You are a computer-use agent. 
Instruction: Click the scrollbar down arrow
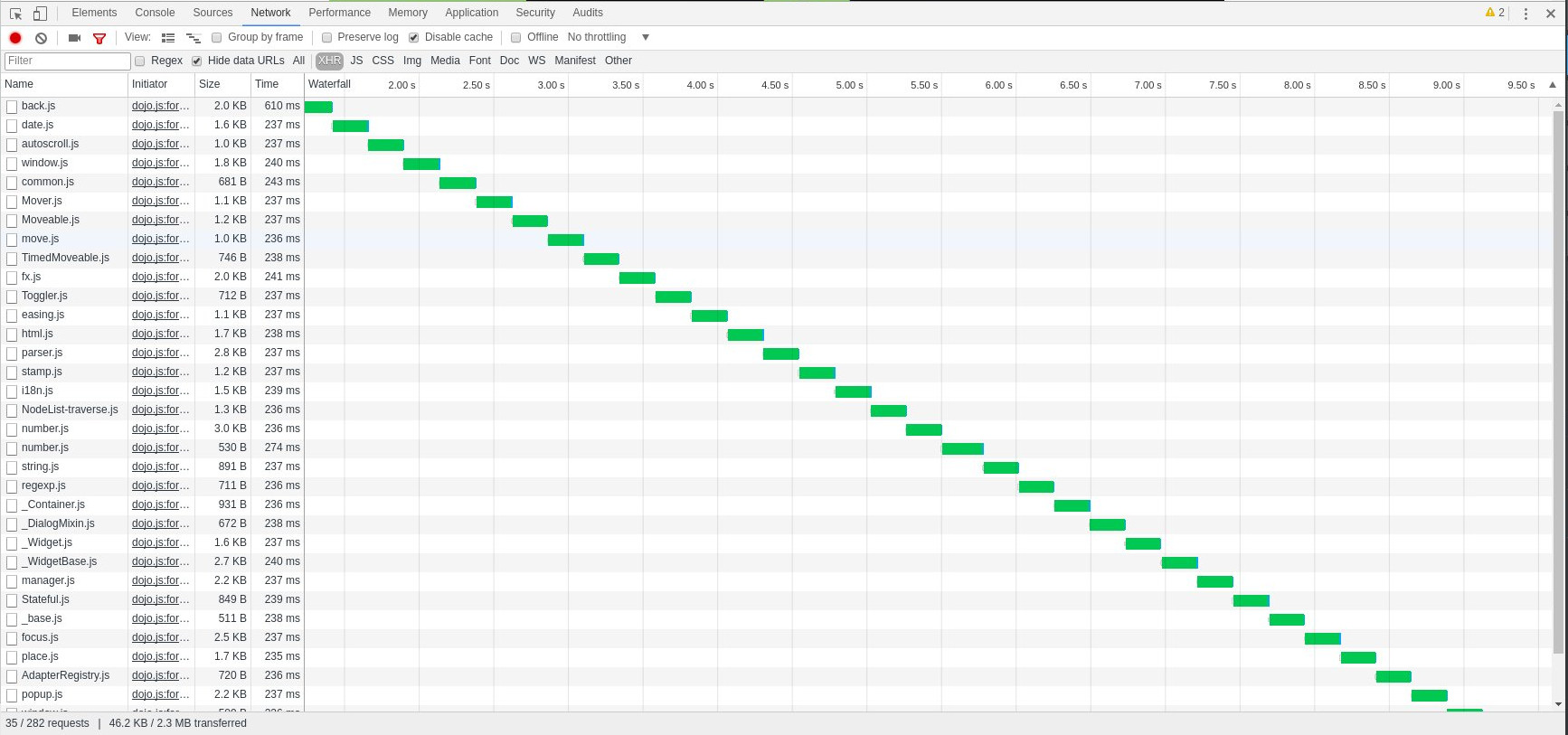click(x=1558, y=703)
